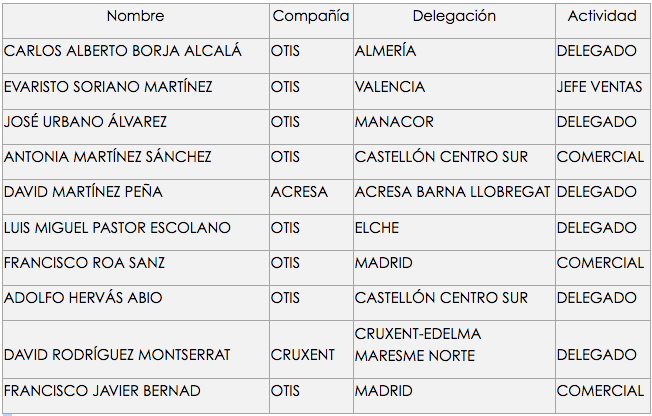
Task: Select the Compañía column header
Action: point(311,17)
